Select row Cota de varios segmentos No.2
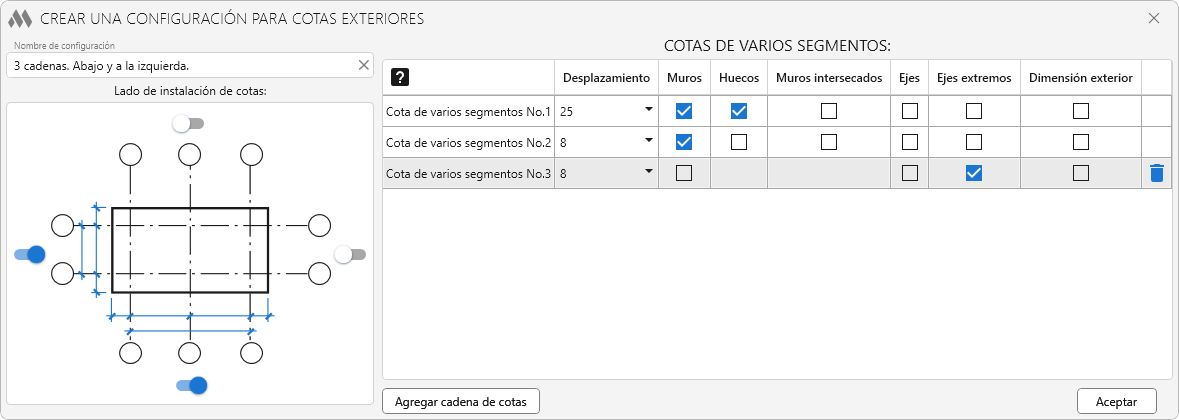Viewport: 1179px width, 420px height. 468,142
